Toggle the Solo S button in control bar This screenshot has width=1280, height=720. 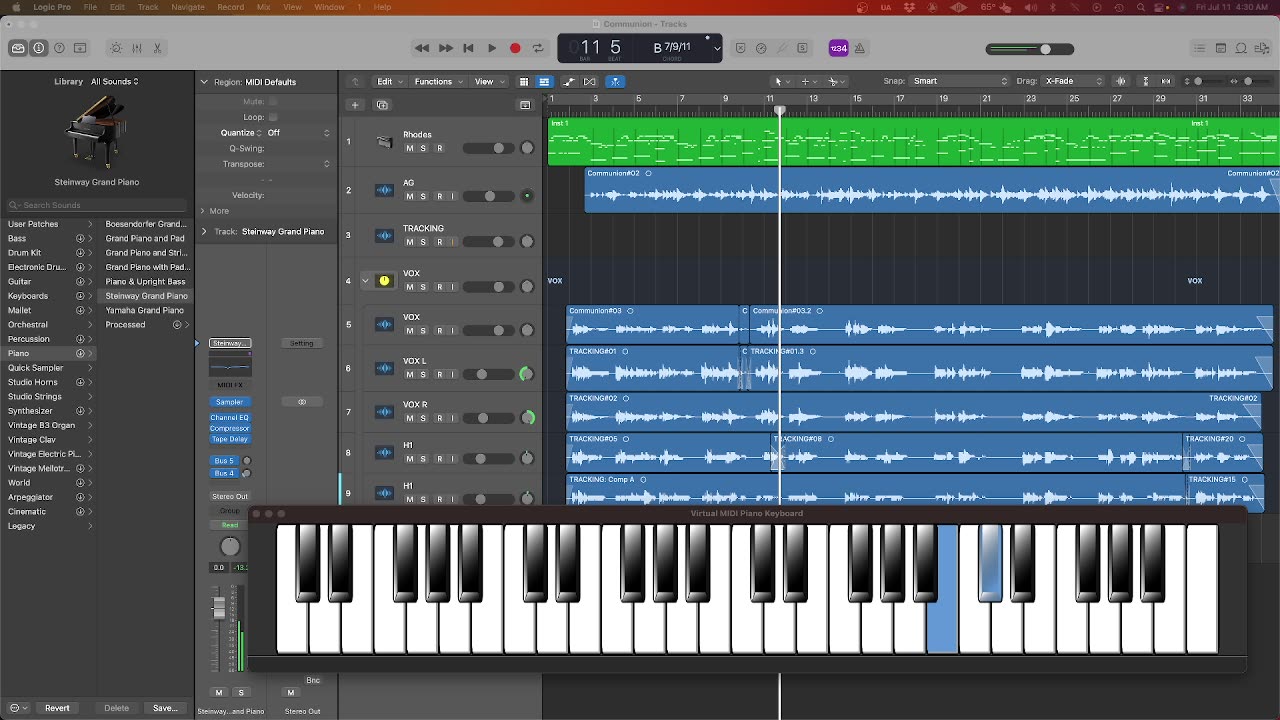tap(802, 48)
